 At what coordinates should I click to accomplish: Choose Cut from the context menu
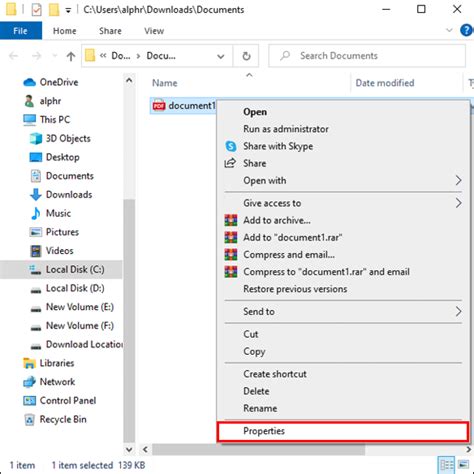(343, 334)
